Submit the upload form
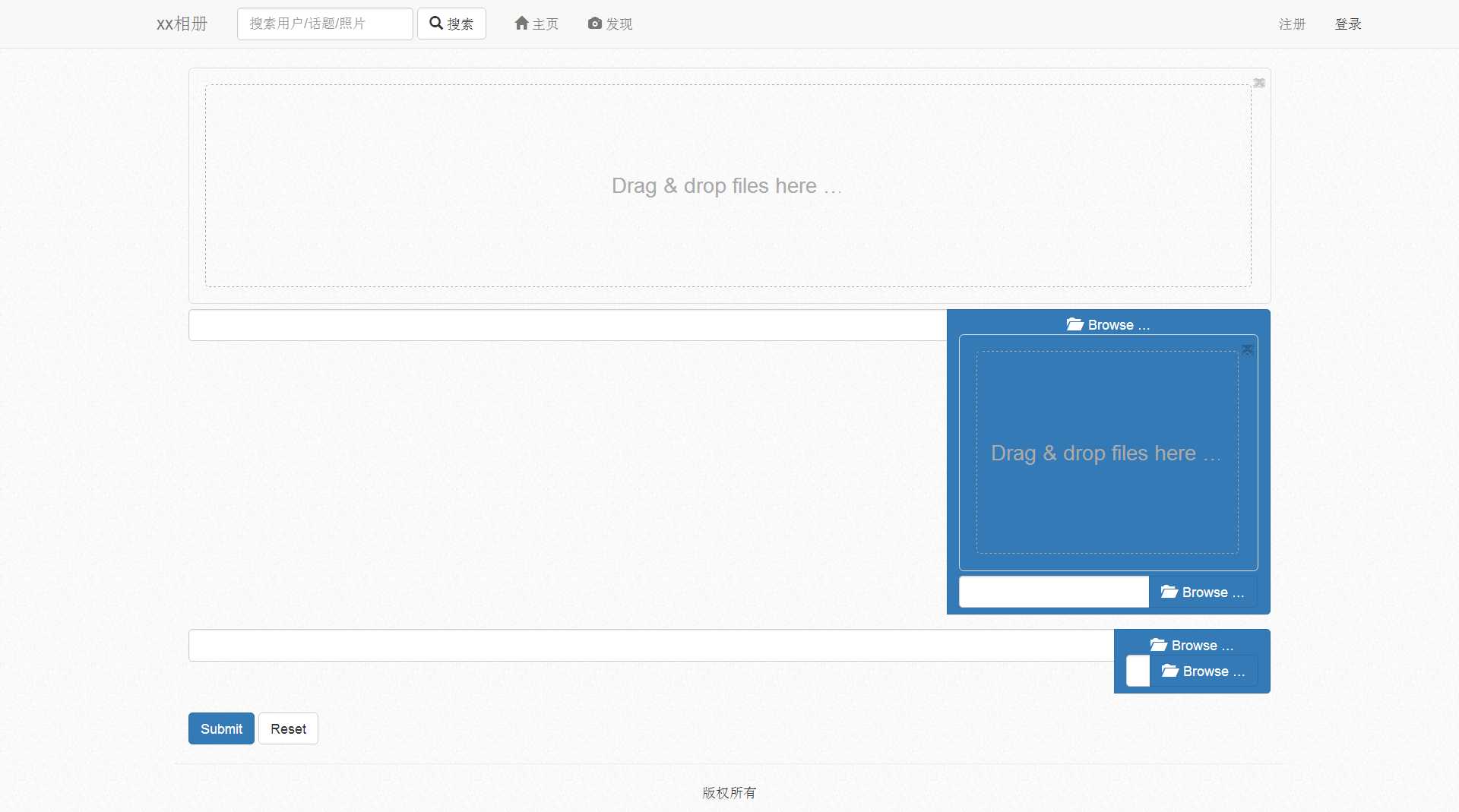The image size is (1459, 812). point(221,728)
